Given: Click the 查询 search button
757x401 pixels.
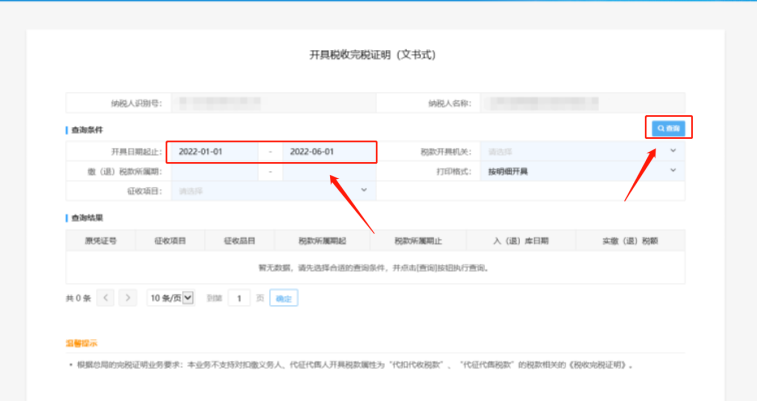Looking at the screenshot, I should click(x=669, y=129).
